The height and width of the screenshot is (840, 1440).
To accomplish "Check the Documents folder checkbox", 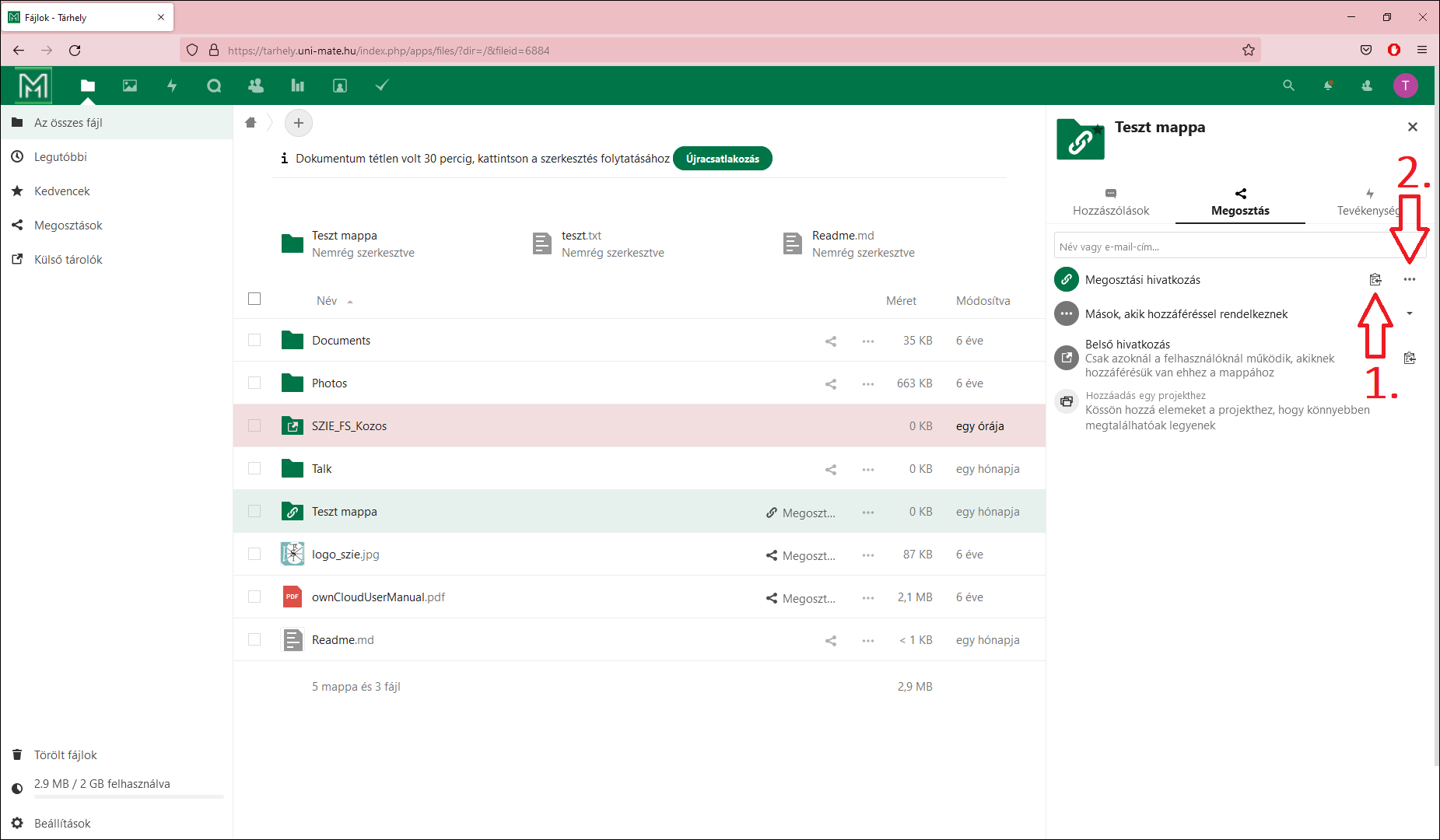I will [254, 340].
